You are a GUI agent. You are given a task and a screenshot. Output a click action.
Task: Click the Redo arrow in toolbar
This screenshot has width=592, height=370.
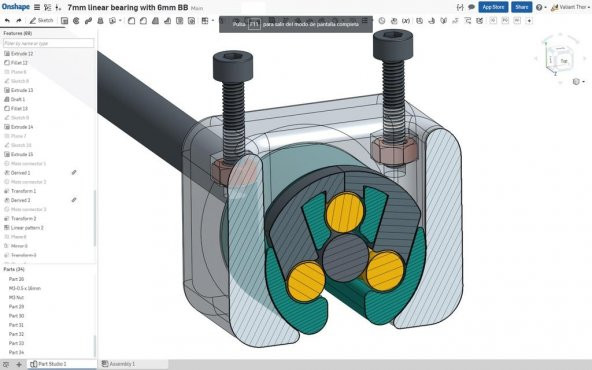(x=18, y=20)
